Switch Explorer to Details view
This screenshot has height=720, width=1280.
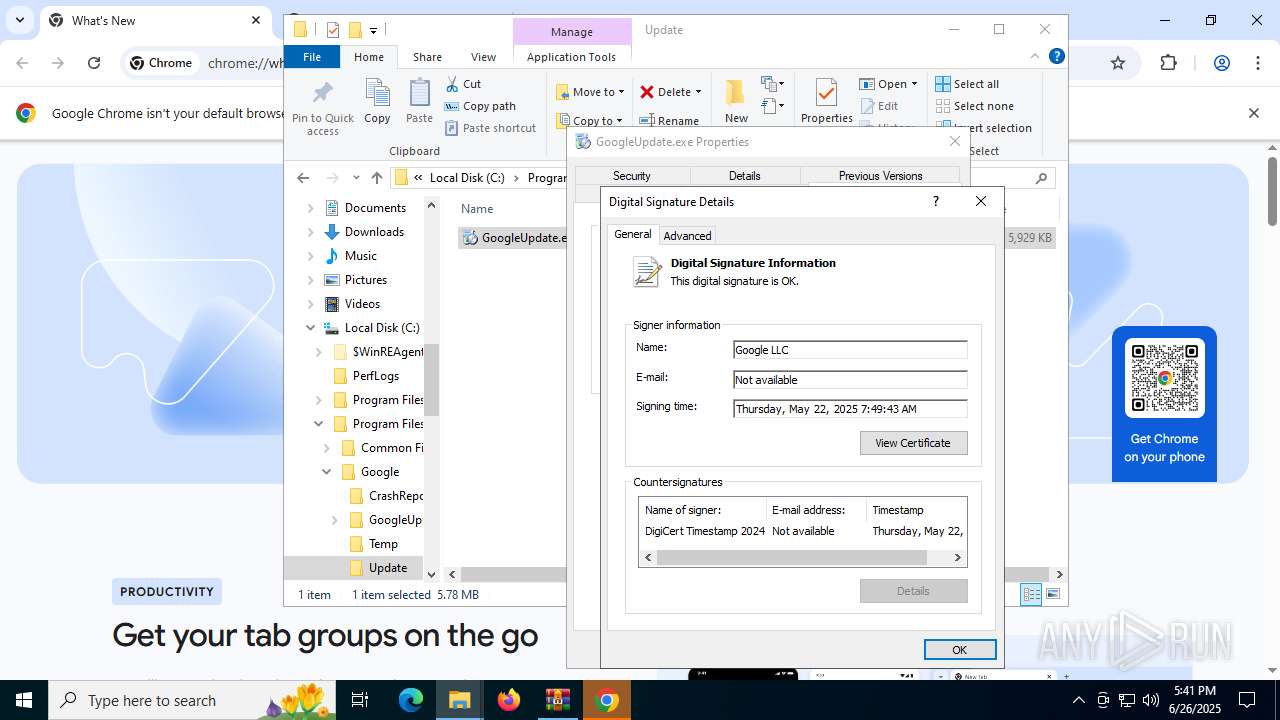[x=1030, y=595]
